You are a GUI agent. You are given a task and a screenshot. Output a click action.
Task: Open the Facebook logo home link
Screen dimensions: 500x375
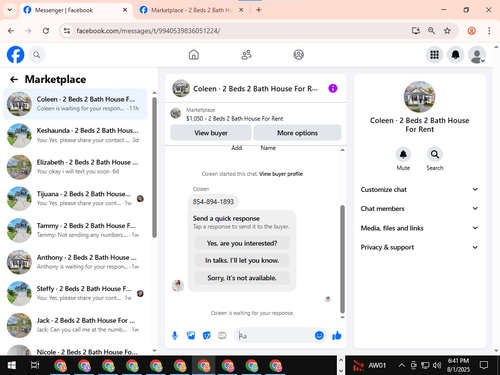[15, 55]
